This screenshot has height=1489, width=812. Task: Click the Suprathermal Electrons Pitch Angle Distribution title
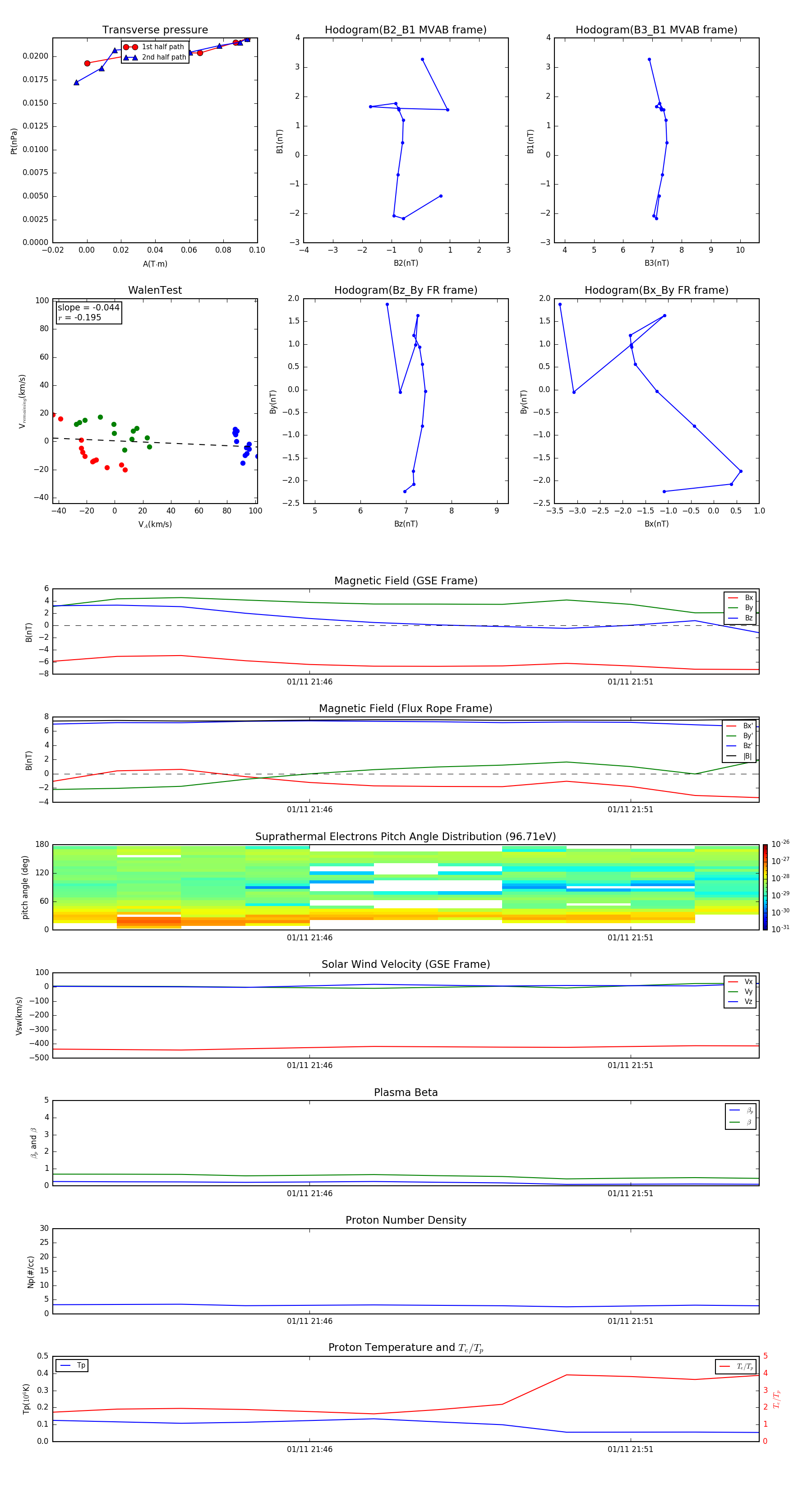click(406, 837)
